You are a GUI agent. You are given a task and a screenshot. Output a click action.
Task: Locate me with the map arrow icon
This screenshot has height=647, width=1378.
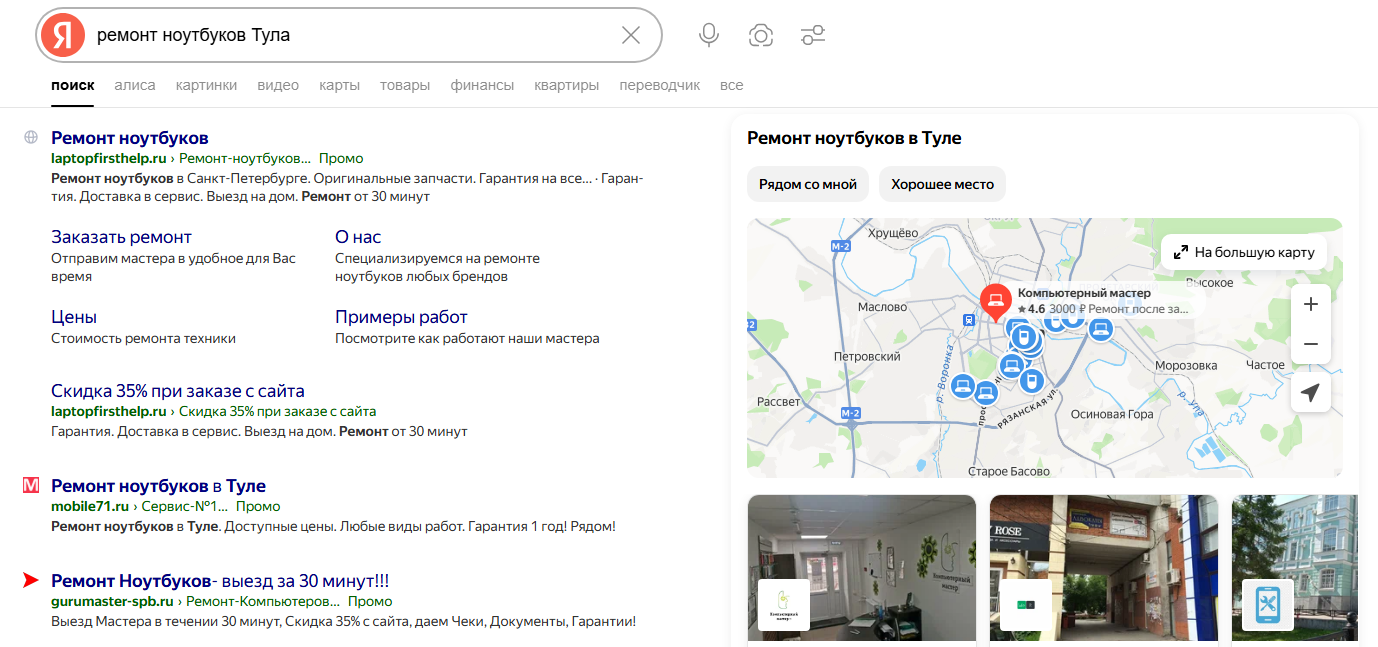[1311, 393]
